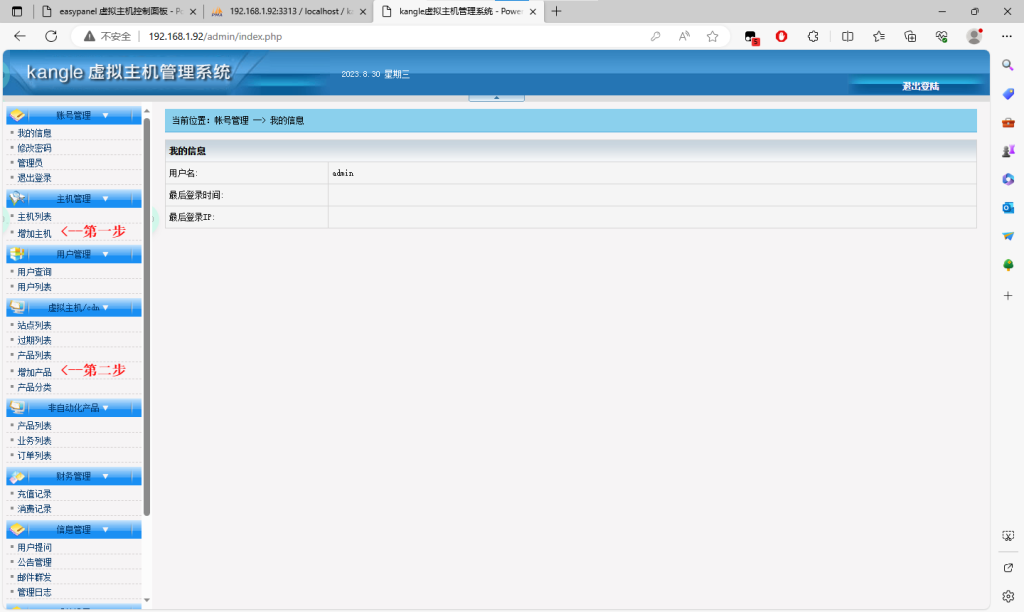This screenshot has height=612, width=1024.
Task: Click the 财务管理 section icon
Action: (x=18, y=476)
